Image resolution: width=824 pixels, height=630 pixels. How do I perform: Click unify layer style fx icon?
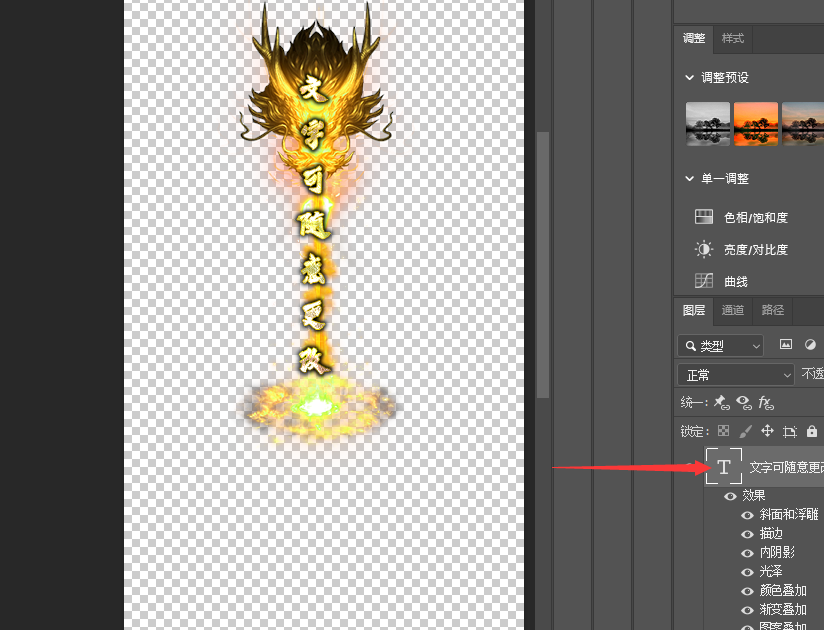pyautogui.click(x=766, y=403)
